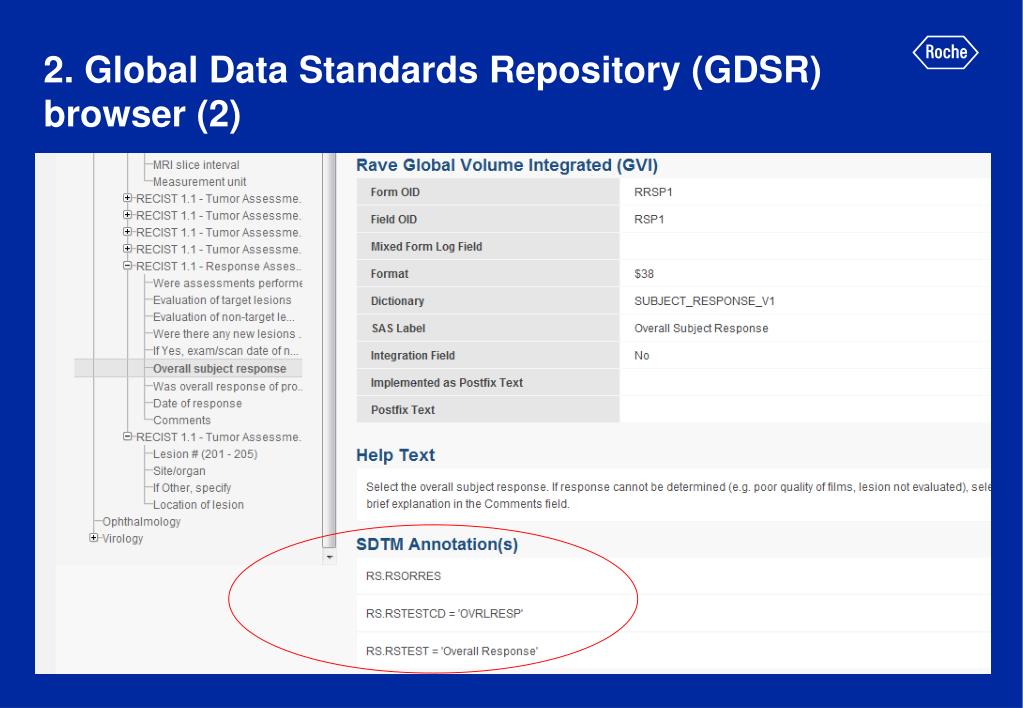1023x708 pixels.
Task: Select Were assessments performe tree row
Action: click(227, 283)
